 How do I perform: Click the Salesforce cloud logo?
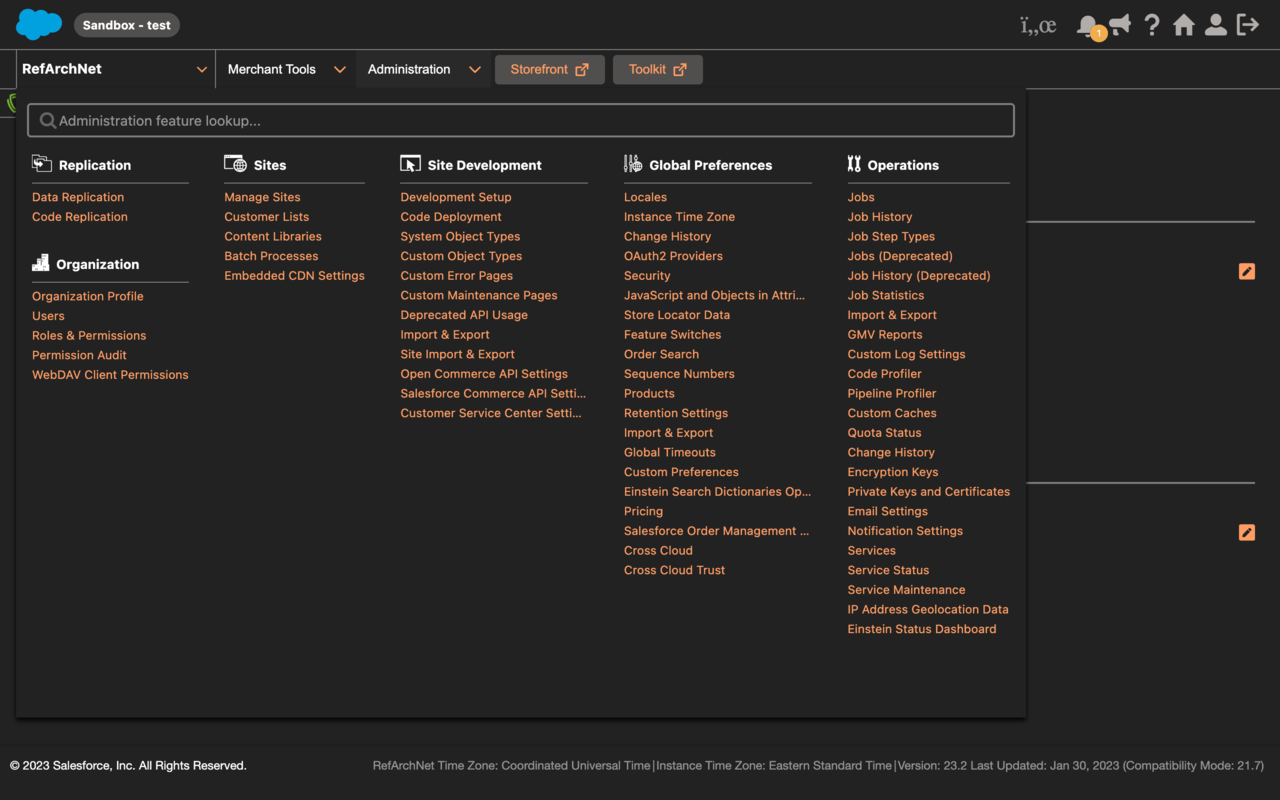38,22
